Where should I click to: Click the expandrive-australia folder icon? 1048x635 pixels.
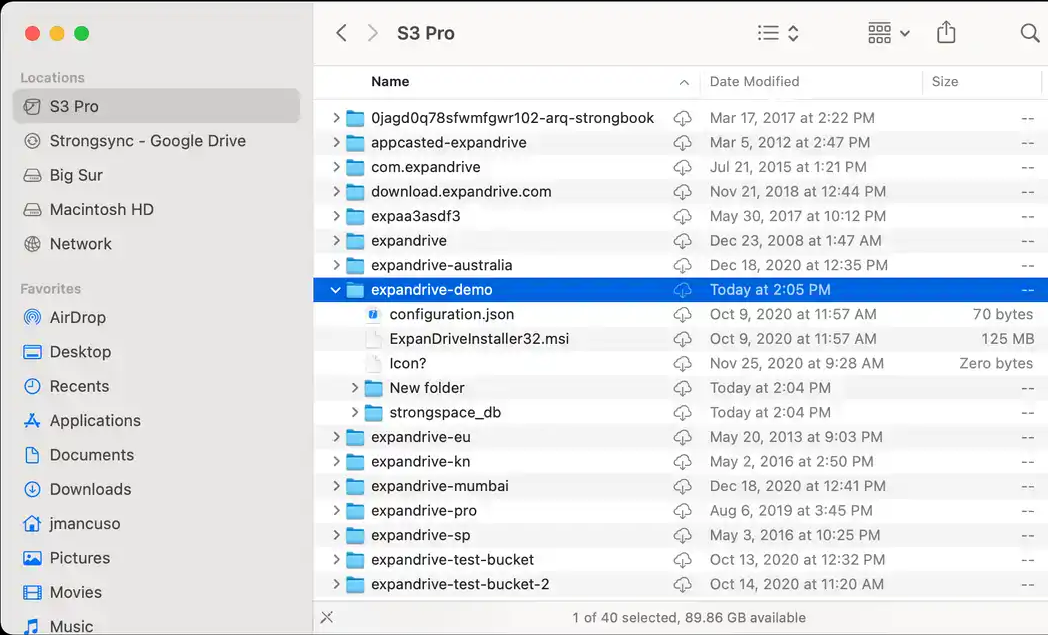[355, 265]
